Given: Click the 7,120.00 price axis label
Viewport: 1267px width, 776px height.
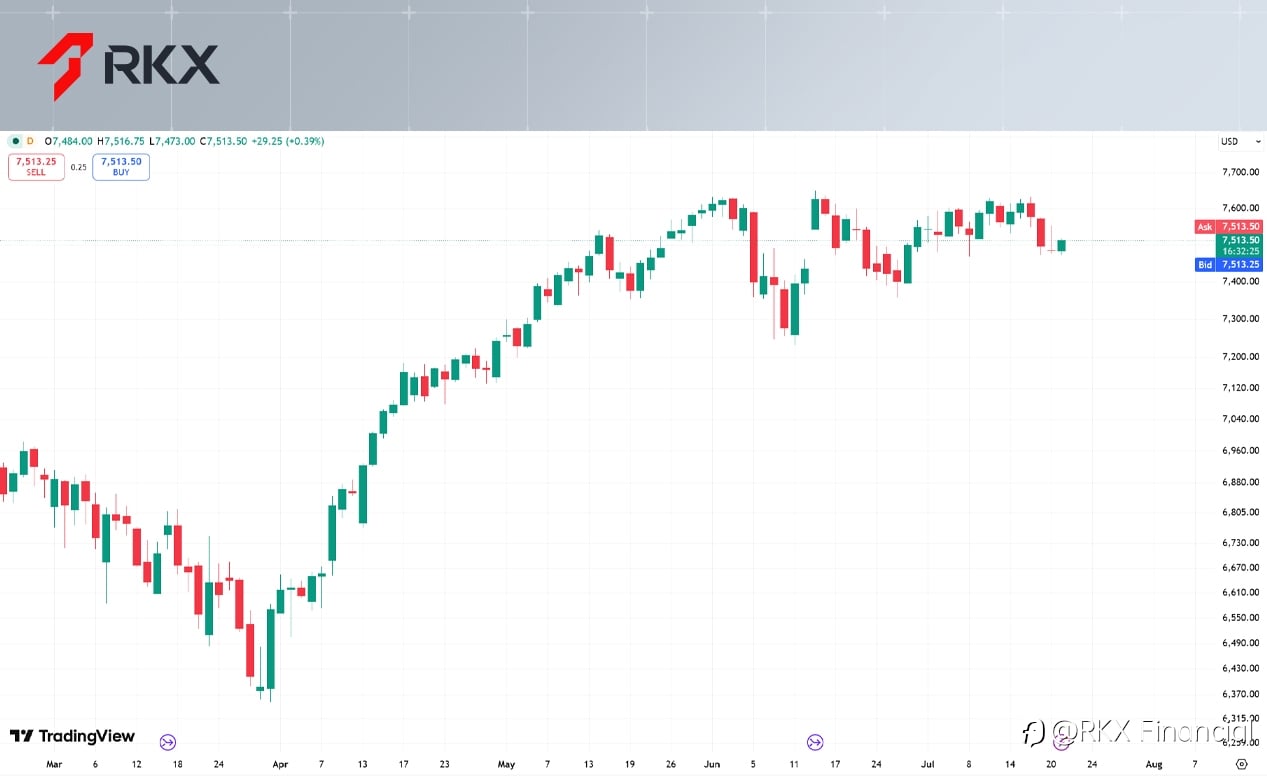Looking at the screenshot, I should pyautogui.click(x=1240, y=388).
